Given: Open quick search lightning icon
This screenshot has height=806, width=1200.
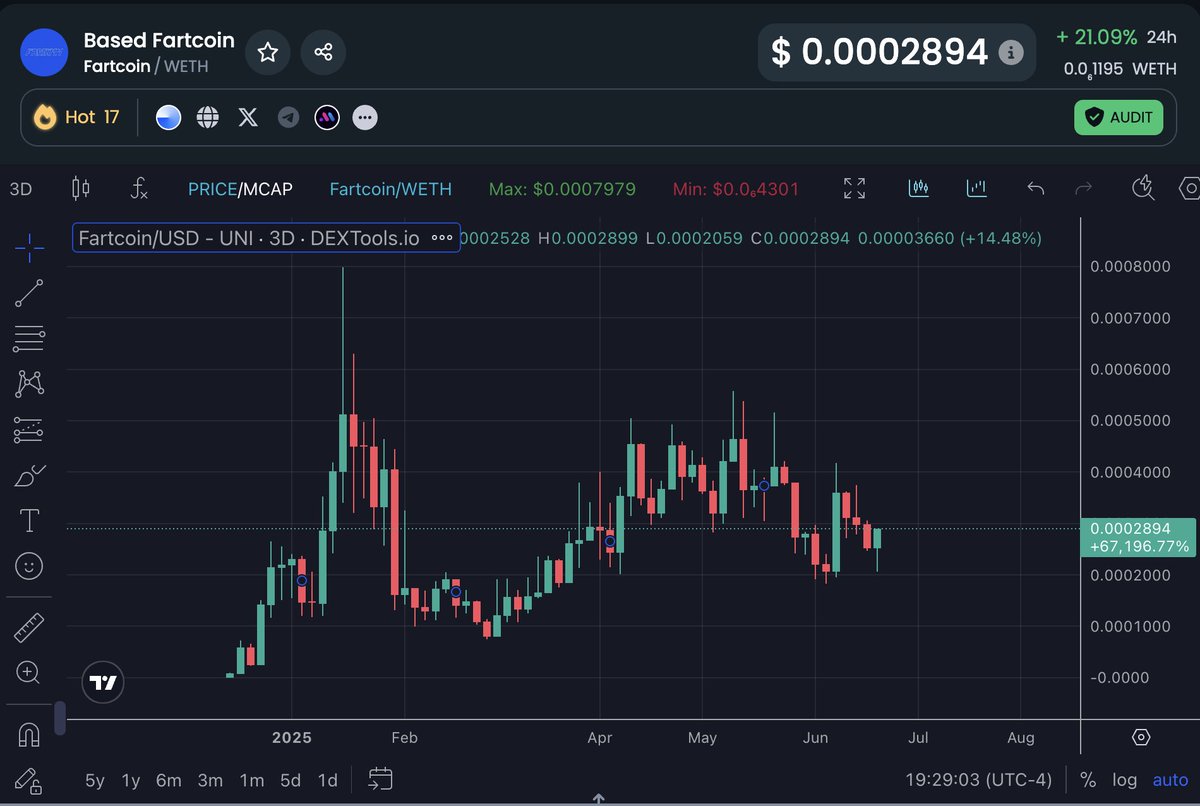Looking at the screenshot, I should (1142, 188).
